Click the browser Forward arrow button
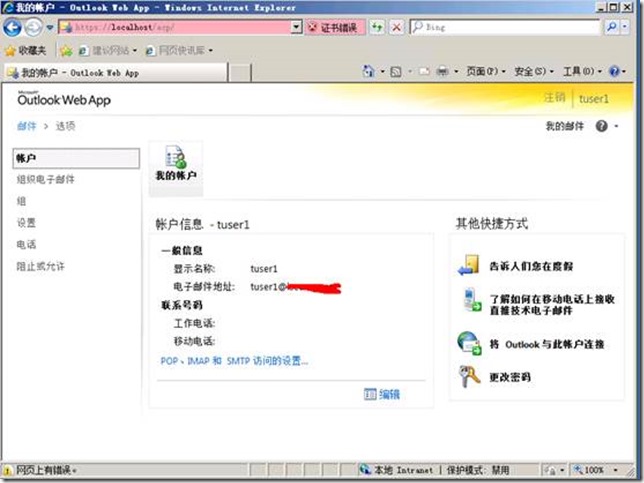Viewport: 644px width, 483px height. pos(34,28)
